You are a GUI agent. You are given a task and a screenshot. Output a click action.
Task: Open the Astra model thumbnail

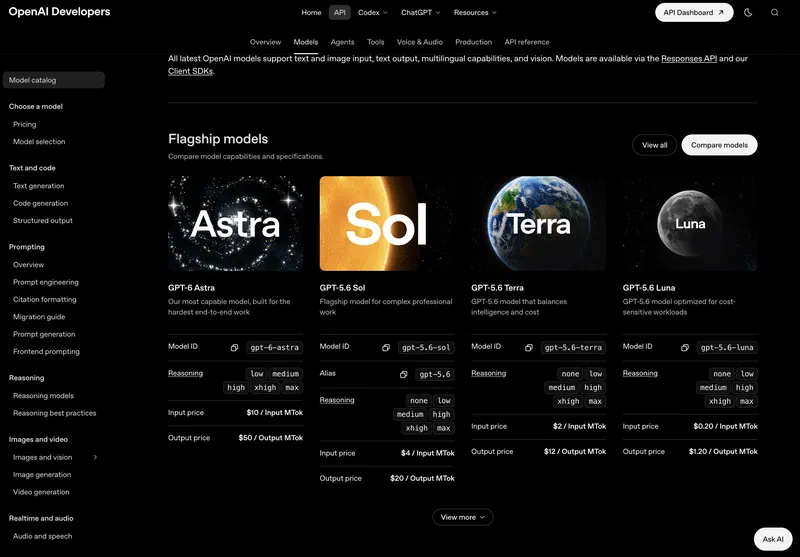coord(235,223)
